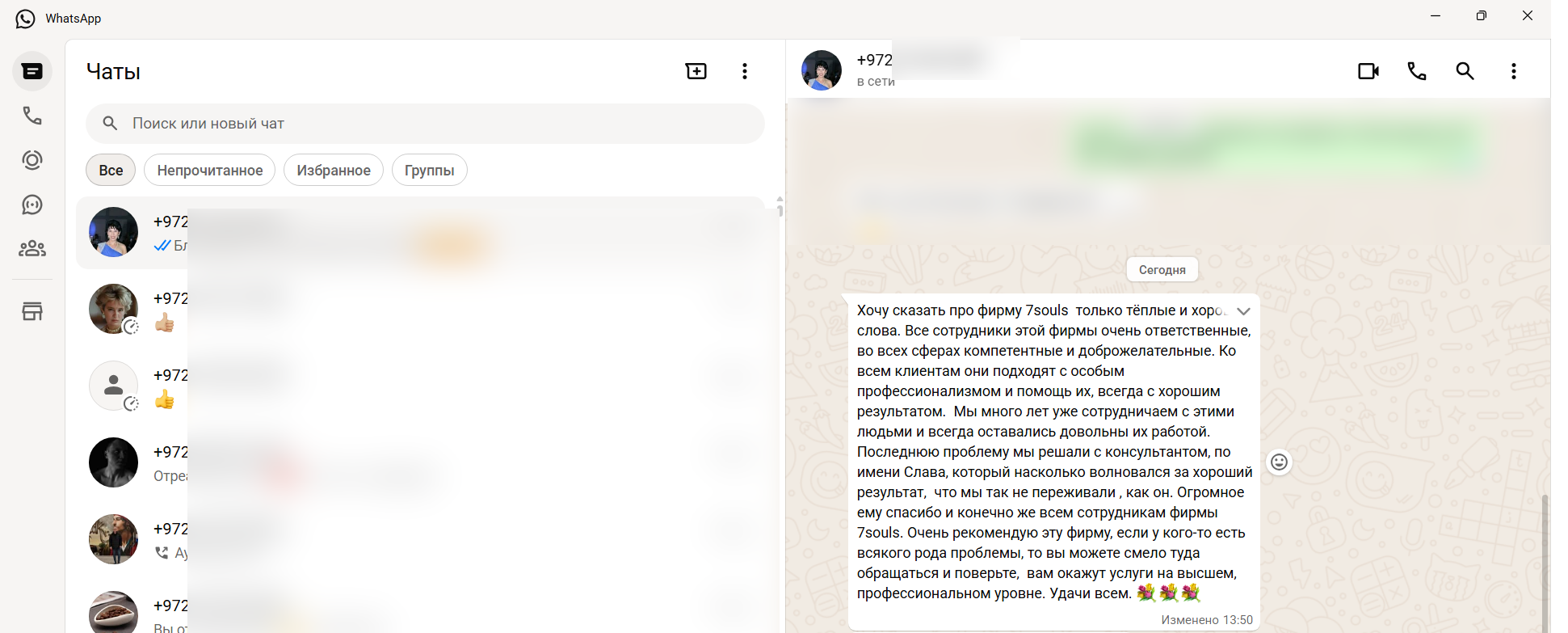
Task: Select the Непрочитанное filter
Action: click(210, 170)
